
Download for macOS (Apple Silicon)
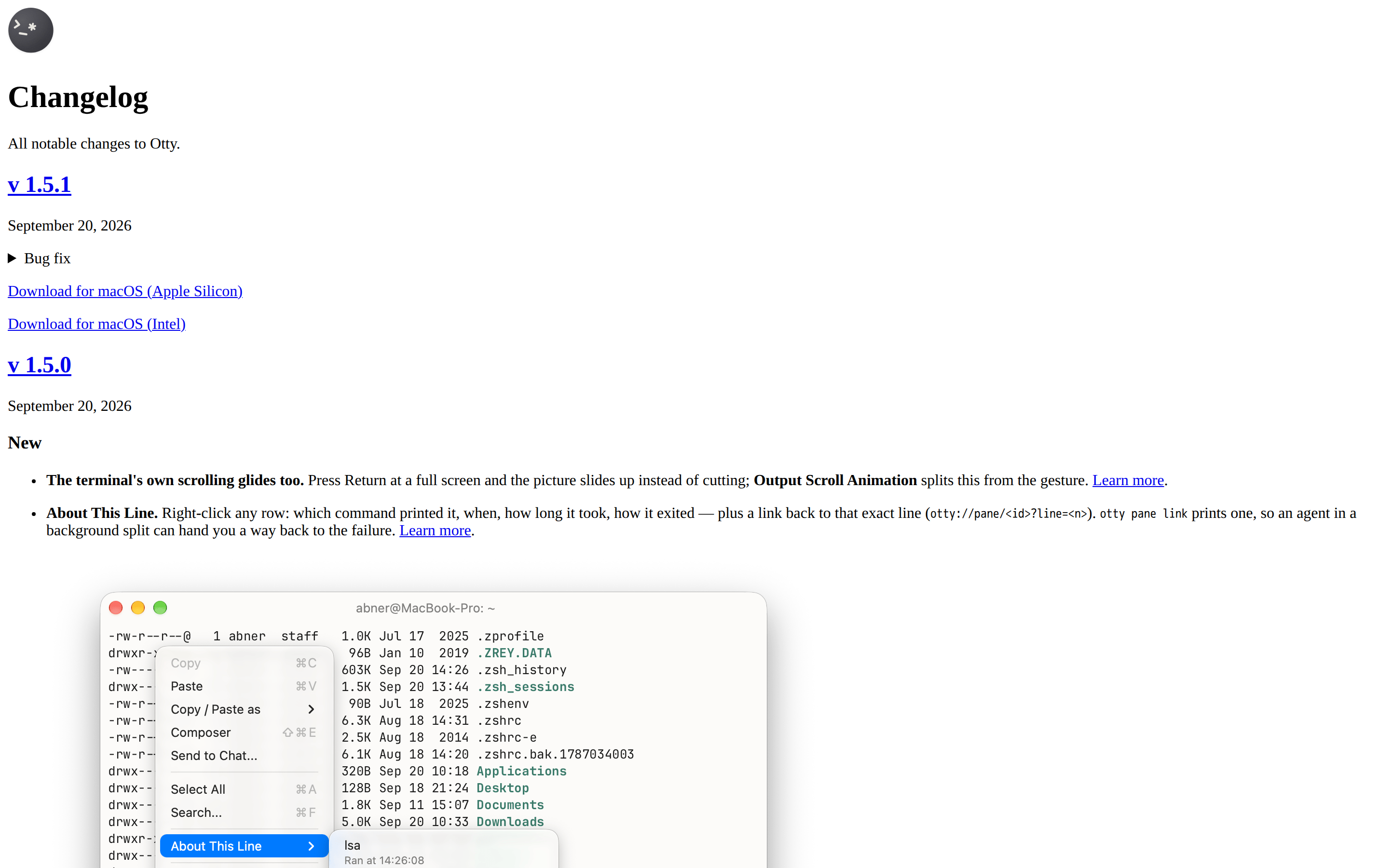[125, 291]
